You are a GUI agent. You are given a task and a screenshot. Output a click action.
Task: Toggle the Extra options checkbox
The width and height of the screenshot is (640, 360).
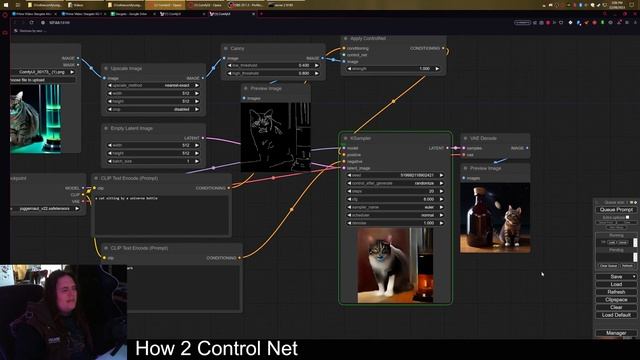(x=627, y=217)
